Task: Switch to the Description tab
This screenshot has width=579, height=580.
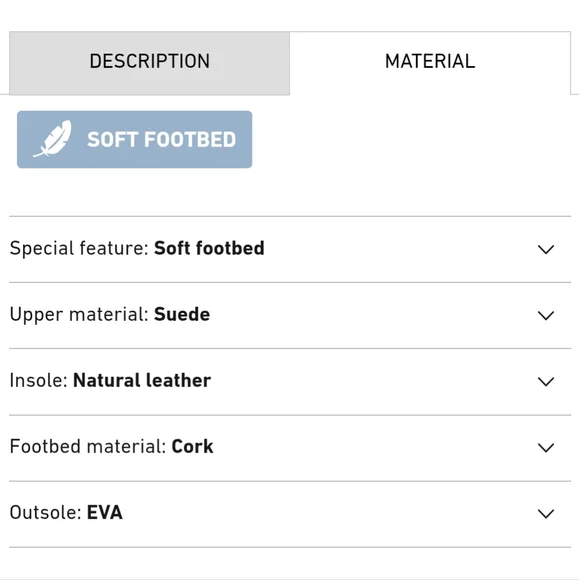Action: tap(149, 63)
